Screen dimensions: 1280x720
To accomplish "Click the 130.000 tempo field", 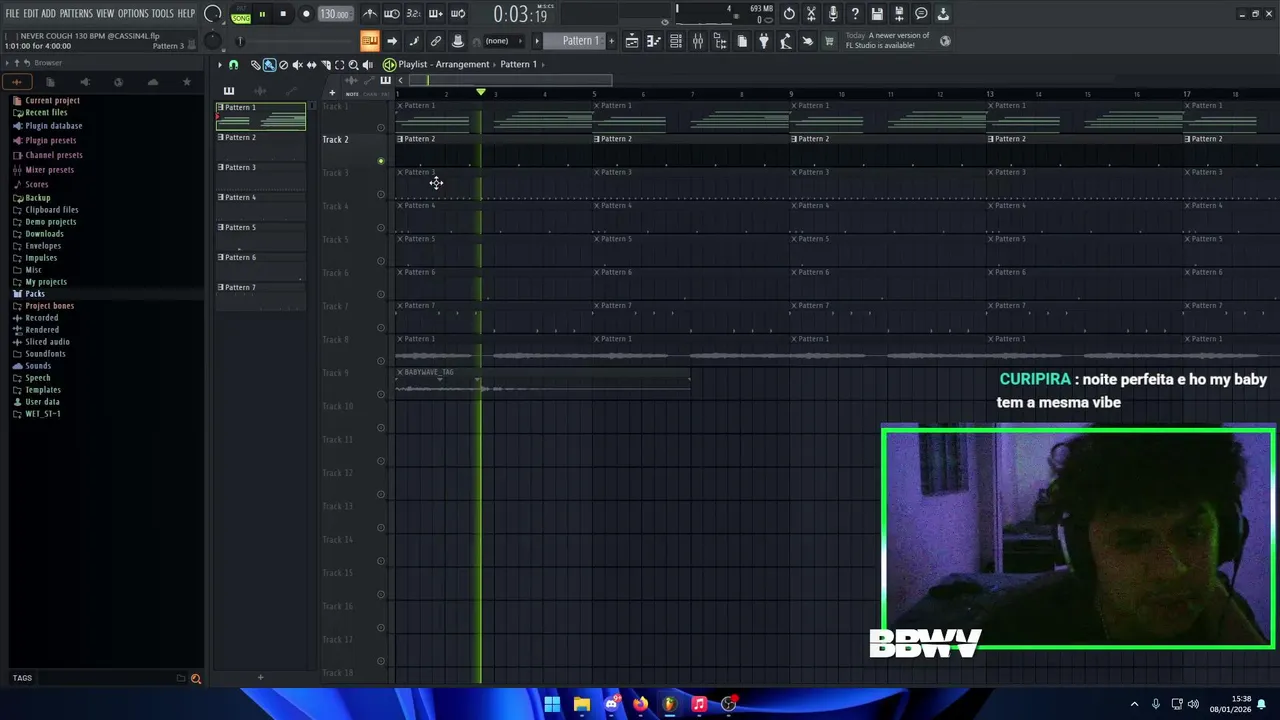I will point(335,14).
